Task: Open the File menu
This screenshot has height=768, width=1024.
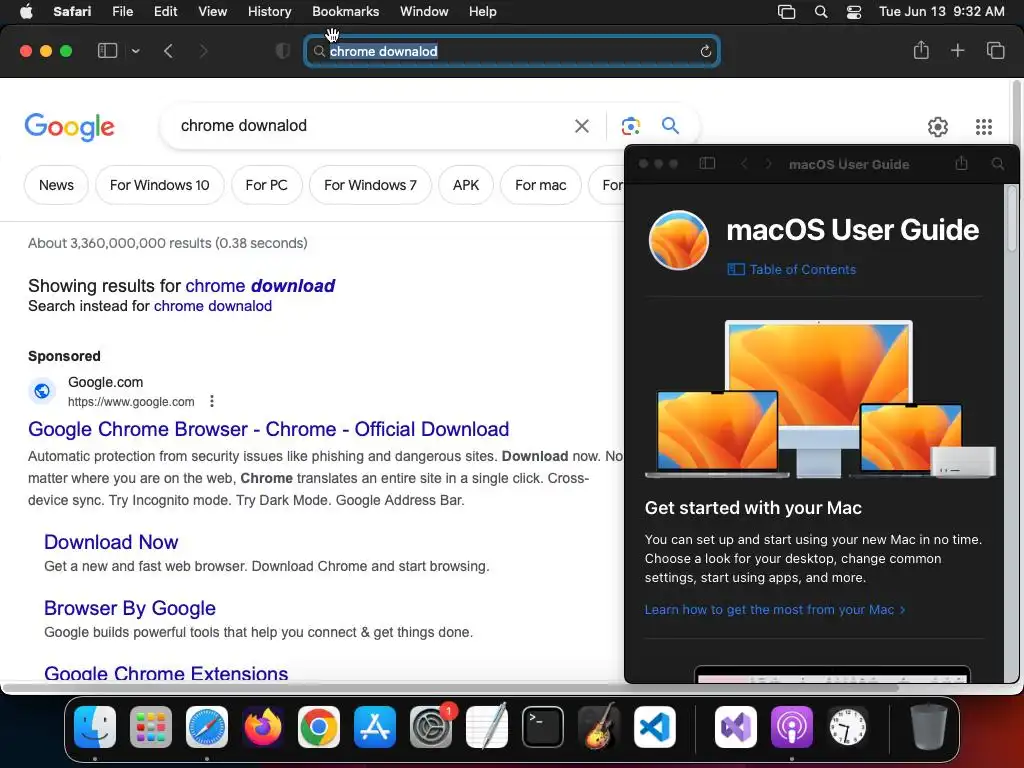Action: (123, 11)
